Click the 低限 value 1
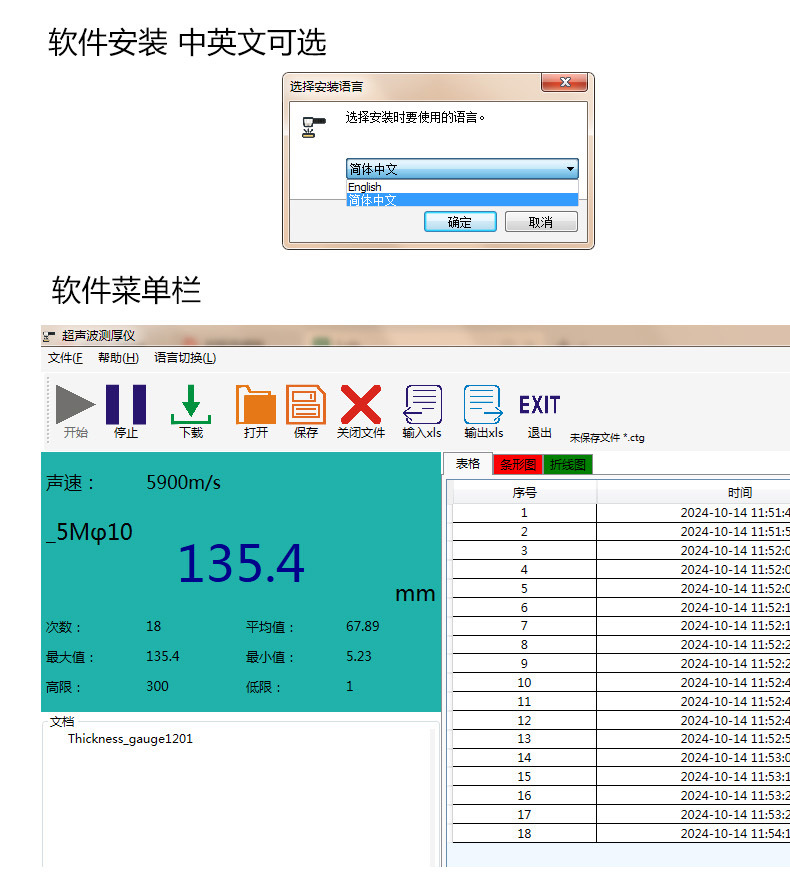This screenshot has height=873, width=790. pos(350,686)
